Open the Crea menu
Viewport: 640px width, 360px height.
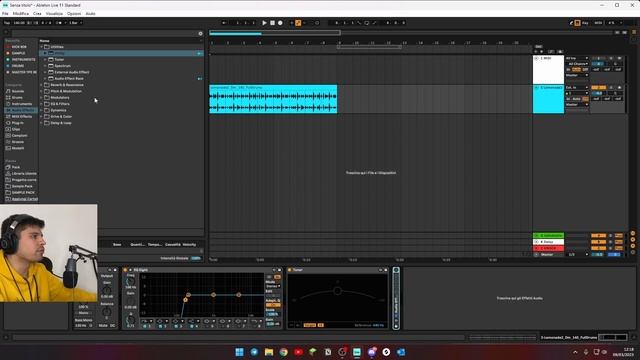[x=37, y=13]
